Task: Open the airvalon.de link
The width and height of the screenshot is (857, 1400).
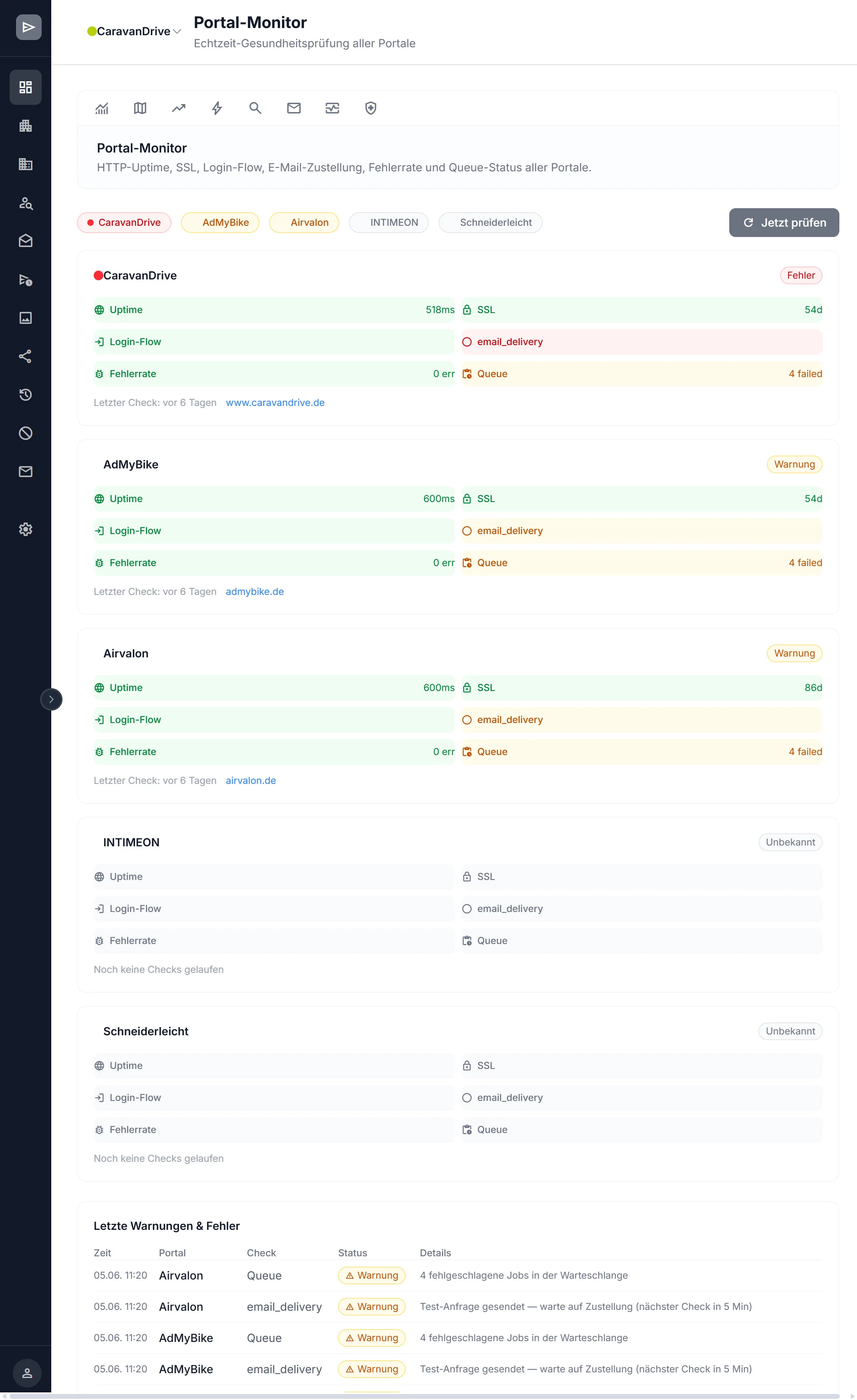Action: pos(251,780)
